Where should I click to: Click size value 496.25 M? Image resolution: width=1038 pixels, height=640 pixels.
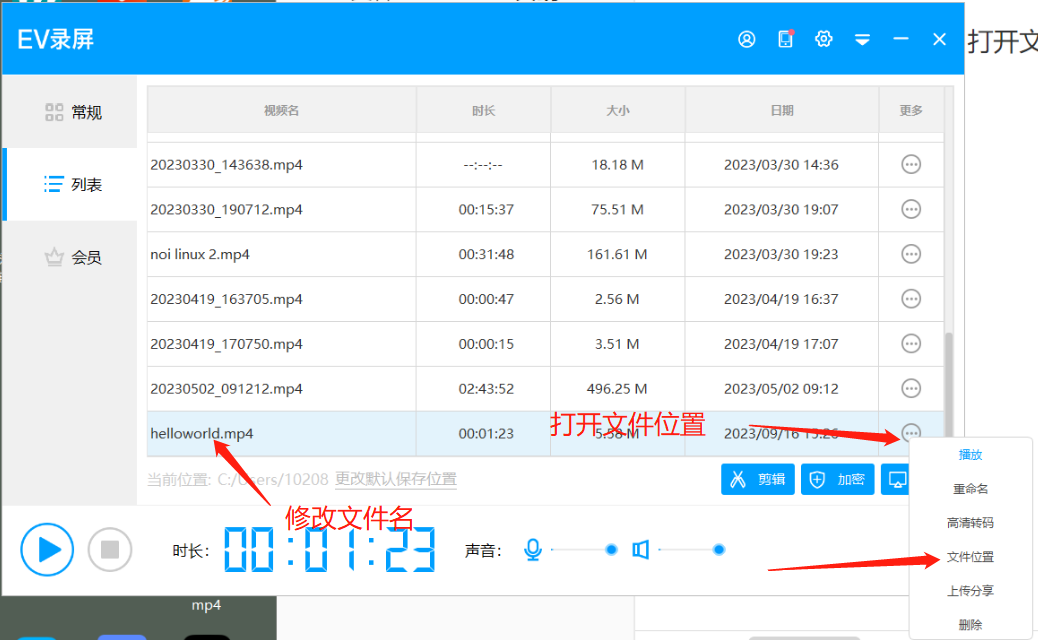coord(617,389)
